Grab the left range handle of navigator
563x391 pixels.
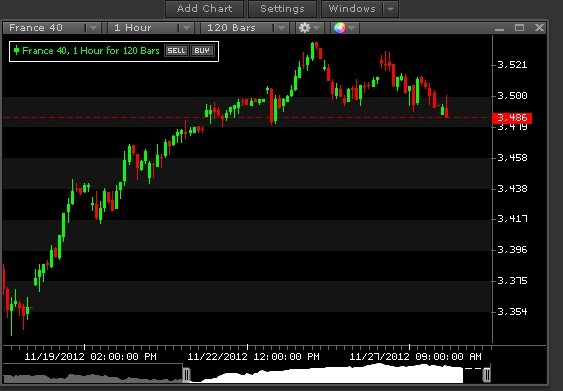(186, 375)
